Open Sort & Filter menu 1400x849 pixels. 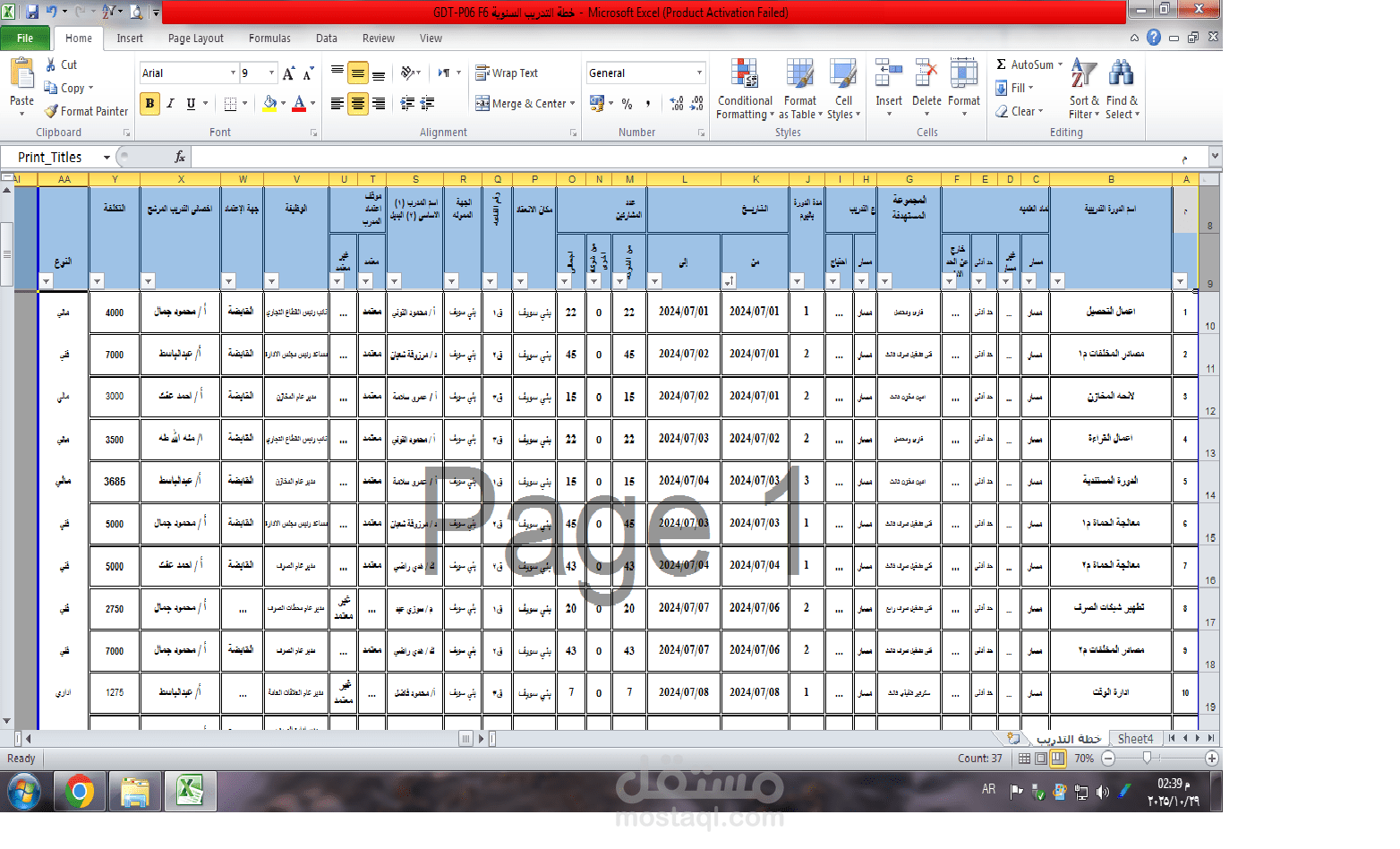click(x=1084, y=89)
